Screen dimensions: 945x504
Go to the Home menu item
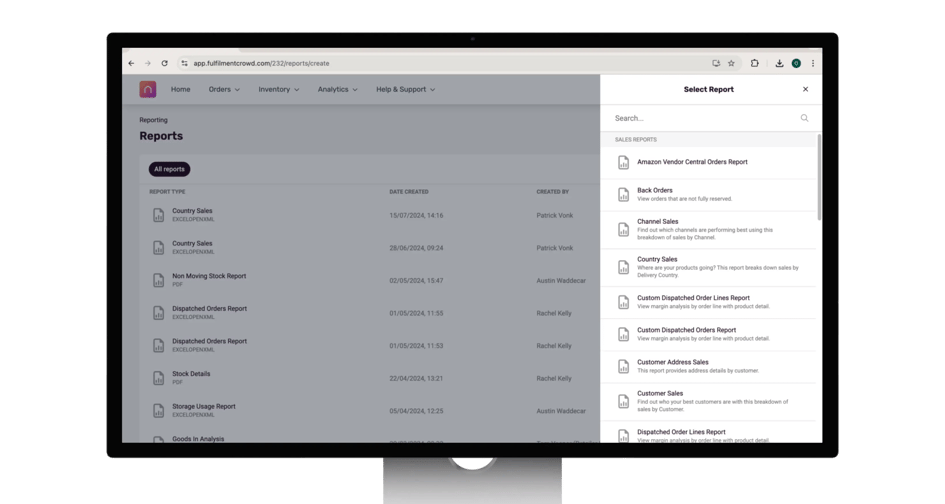coord(180,89)
